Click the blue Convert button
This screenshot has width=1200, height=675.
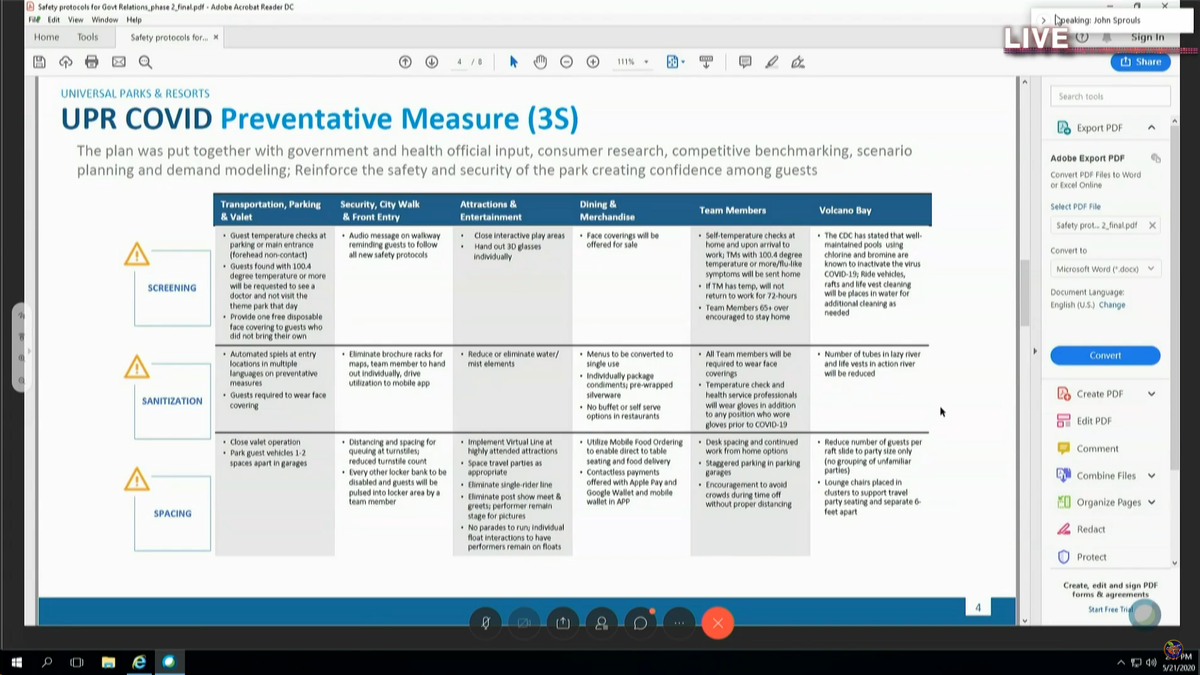tap(1105, 355)
